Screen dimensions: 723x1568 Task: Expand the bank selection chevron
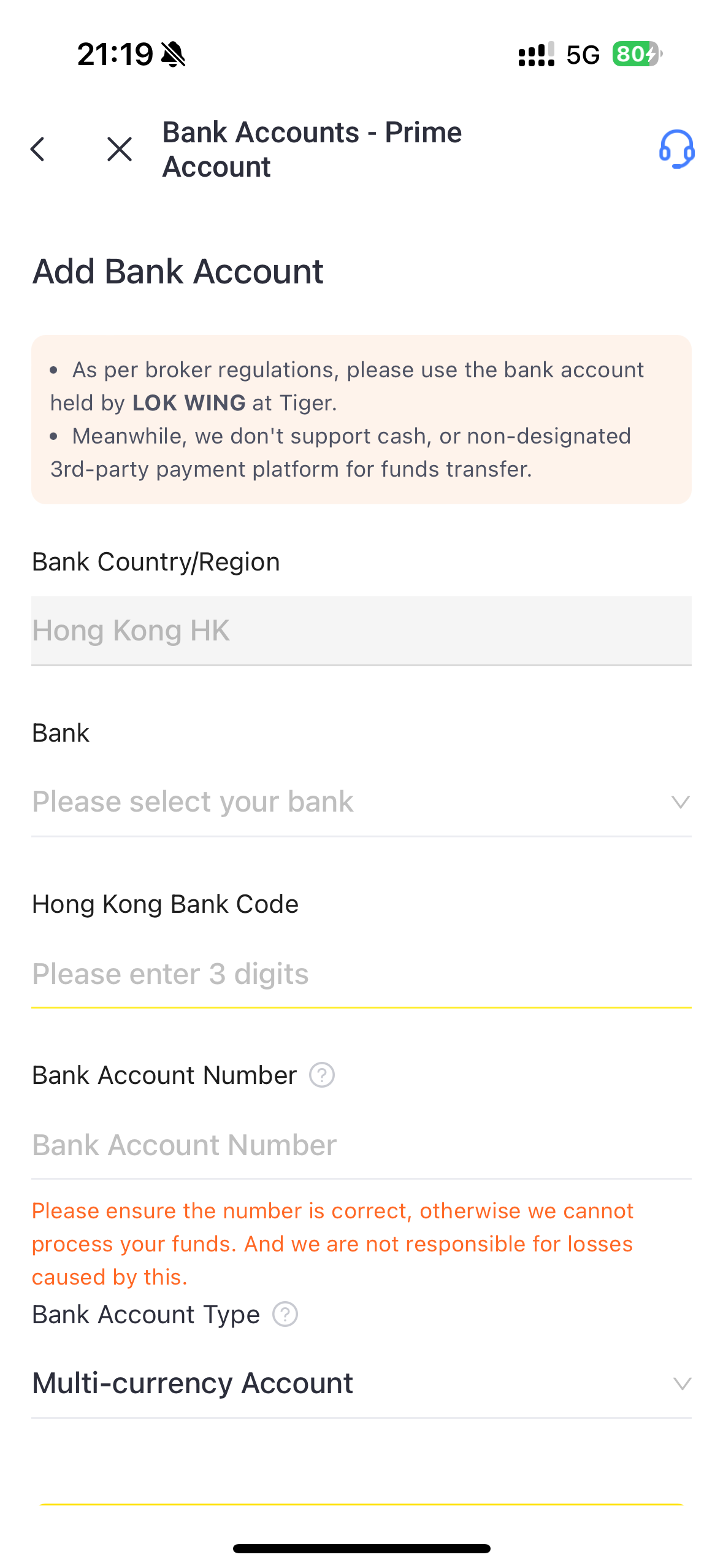click(680, 802)
